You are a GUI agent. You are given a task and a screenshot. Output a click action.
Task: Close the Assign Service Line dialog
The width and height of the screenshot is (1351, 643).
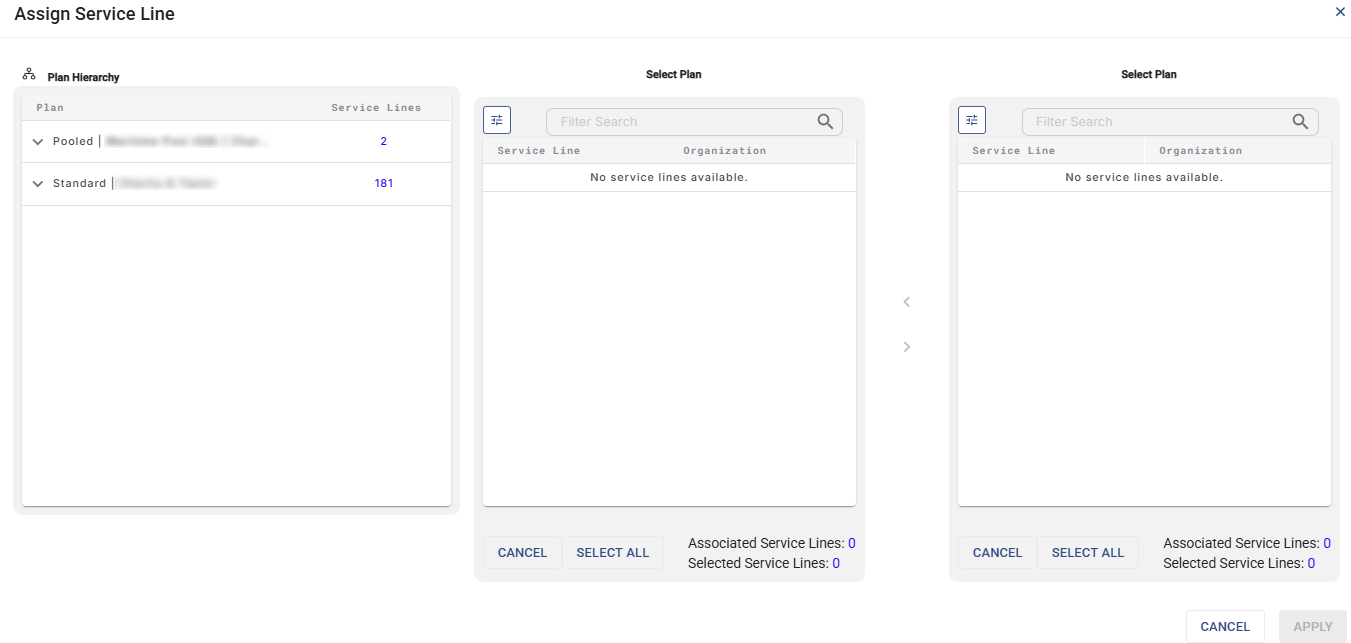coord(1340,12)
